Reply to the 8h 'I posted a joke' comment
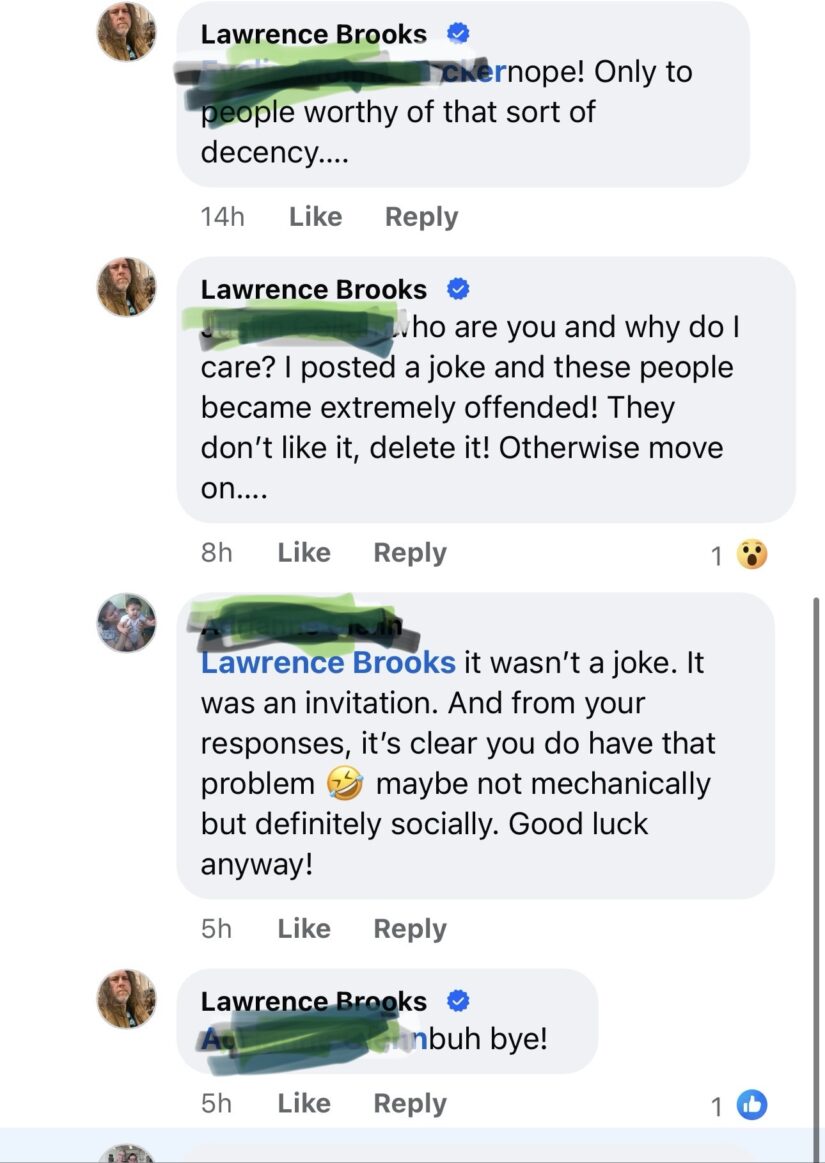The image size is (825, 1163). 410,553
